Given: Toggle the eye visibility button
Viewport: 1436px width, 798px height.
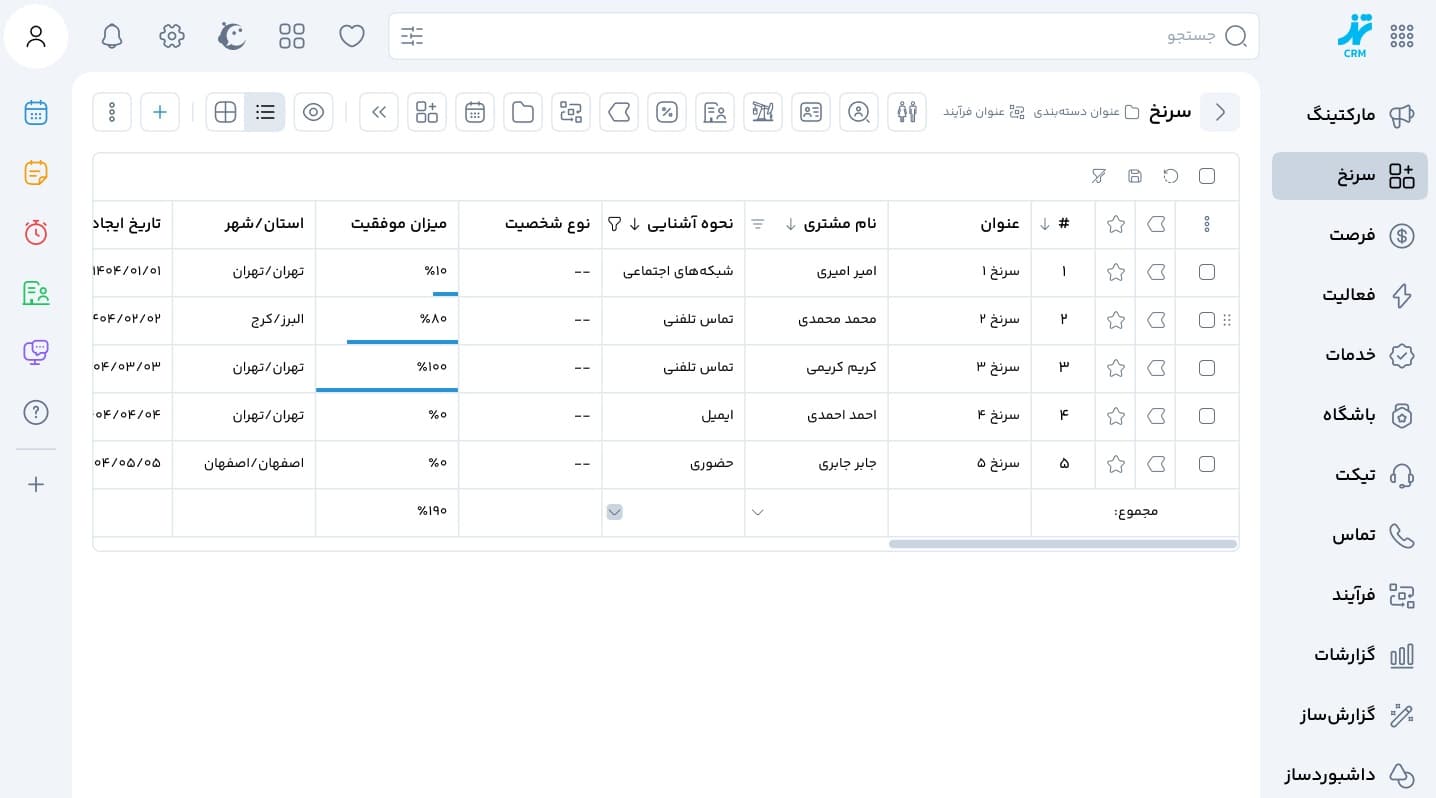Looking at the screenshot, I should point(313,112).
